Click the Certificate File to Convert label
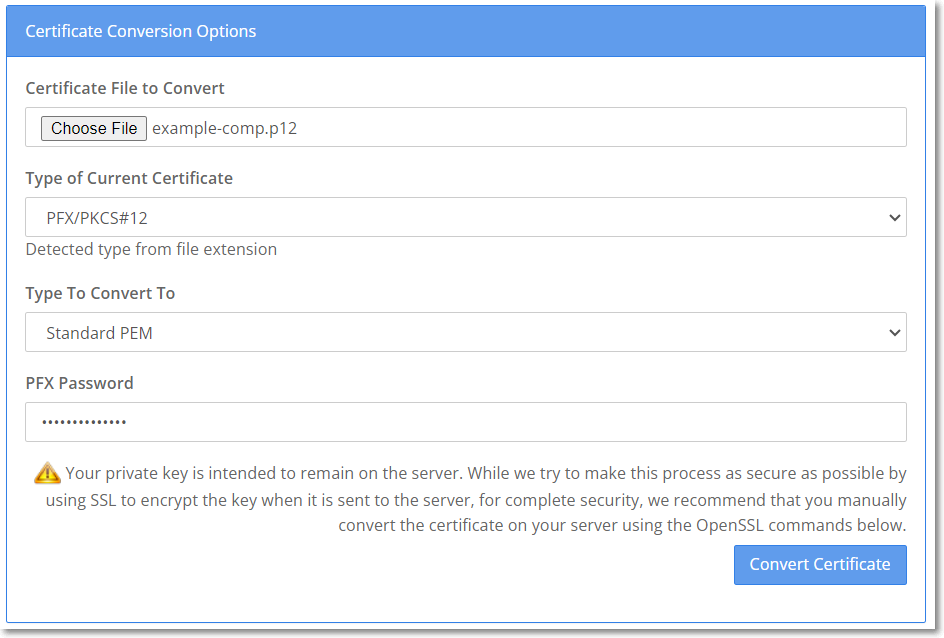The image size is (944, 638). tap(125, 88)
